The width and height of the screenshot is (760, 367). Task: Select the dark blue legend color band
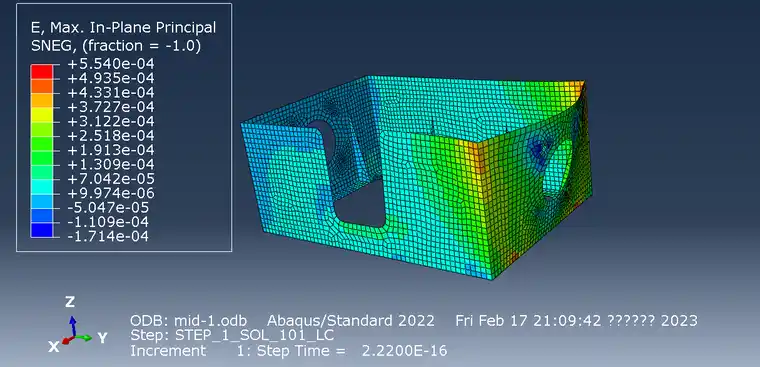[41, 230]
